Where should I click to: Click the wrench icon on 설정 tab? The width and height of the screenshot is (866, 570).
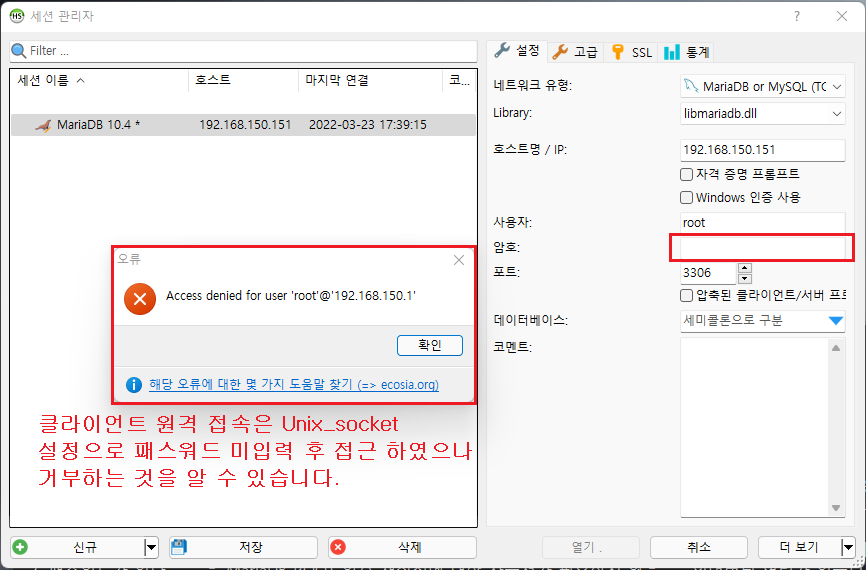(x=502, y=50)
